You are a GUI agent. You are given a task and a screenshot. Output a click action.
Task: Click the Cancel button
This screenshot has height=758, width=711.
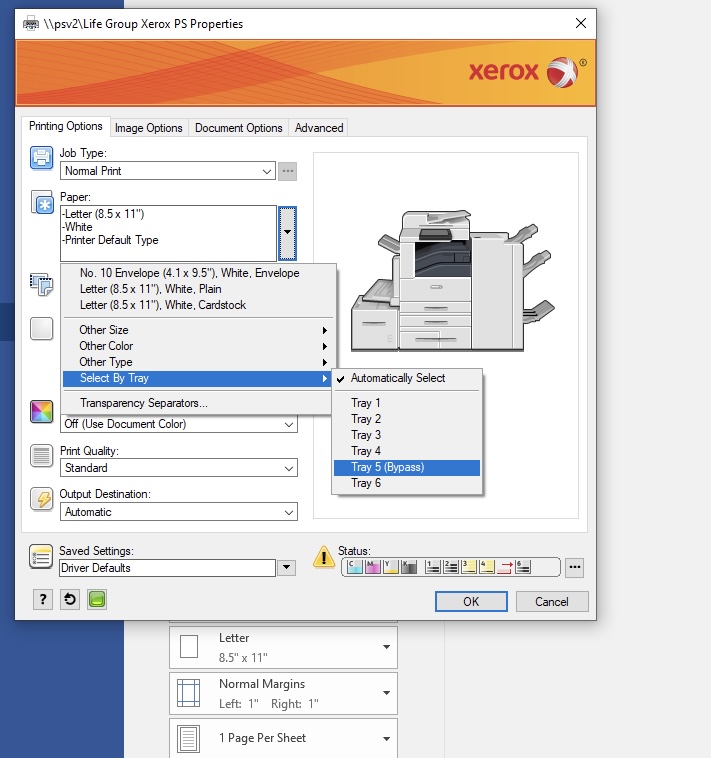552,601
